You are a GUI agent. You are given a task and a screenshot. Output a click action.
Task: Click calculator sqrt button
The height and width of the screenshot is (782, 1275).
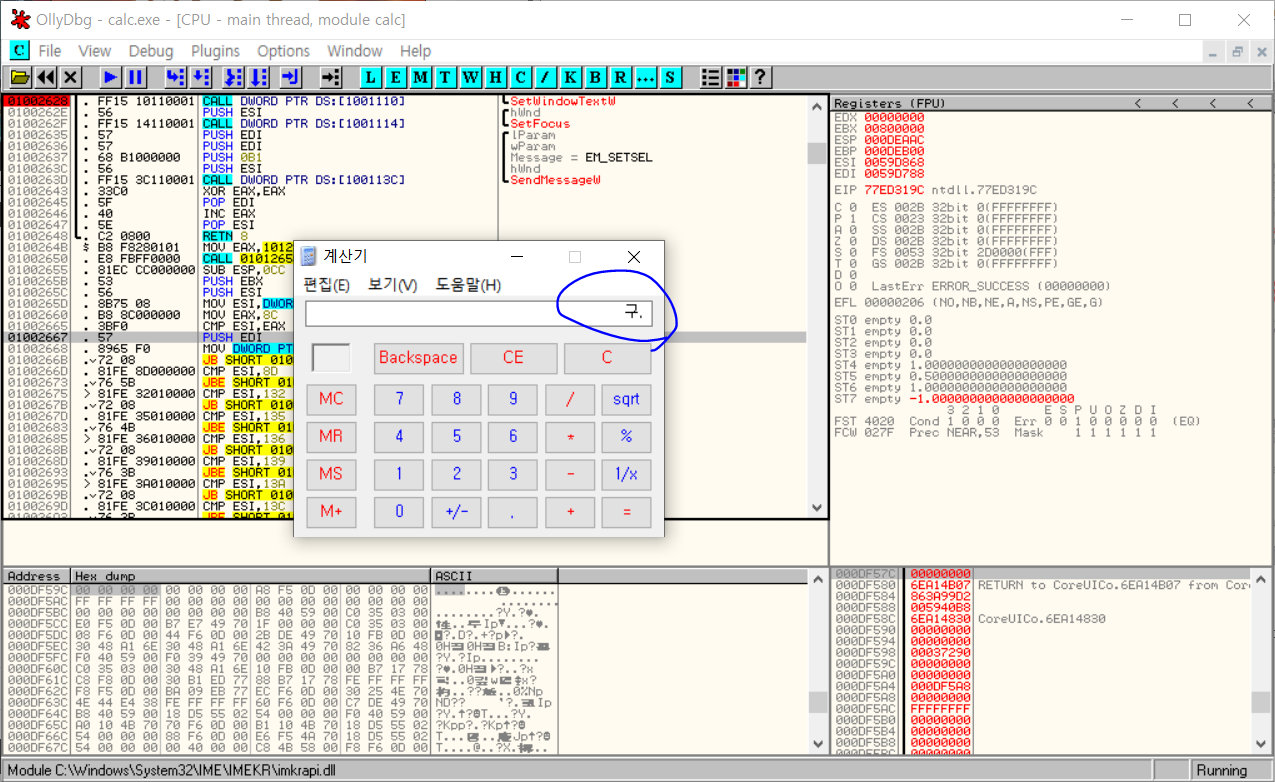(x=626, y=399)
